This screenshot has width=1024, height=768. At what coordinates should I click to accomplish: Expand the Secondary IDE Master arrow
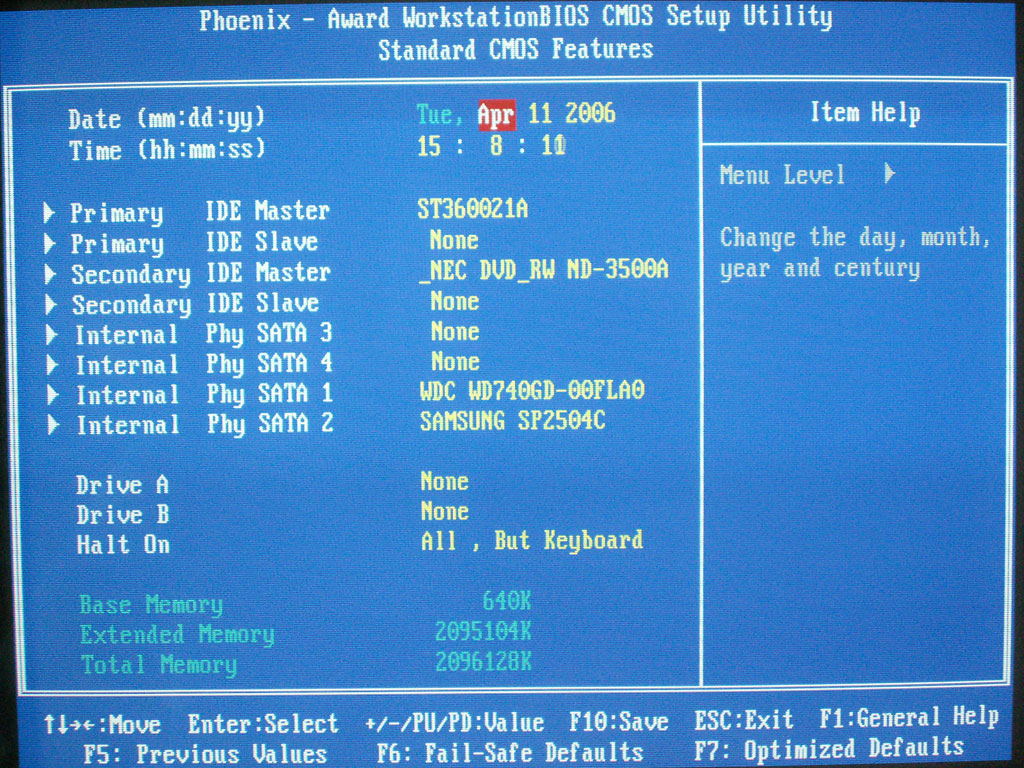click(51, 273)
